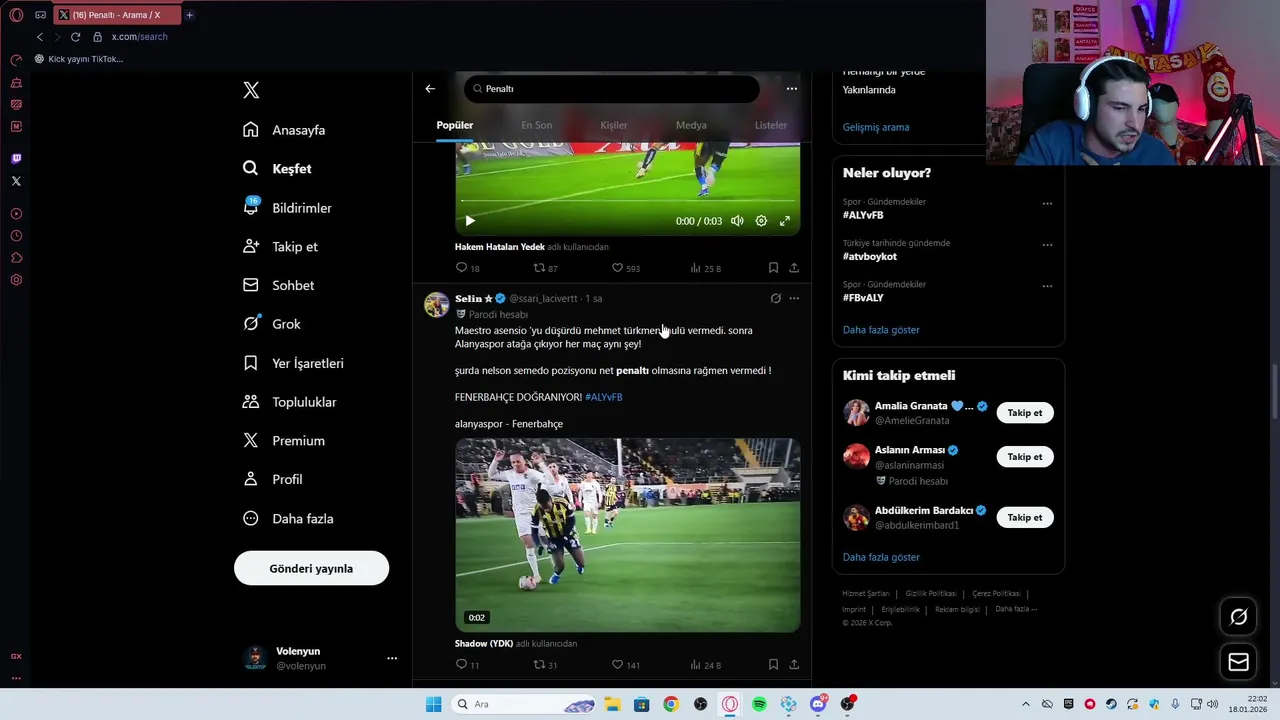The image size is (1280, 720).
Task: Bookmark Selin's post
Action: (x=773, y=665)
